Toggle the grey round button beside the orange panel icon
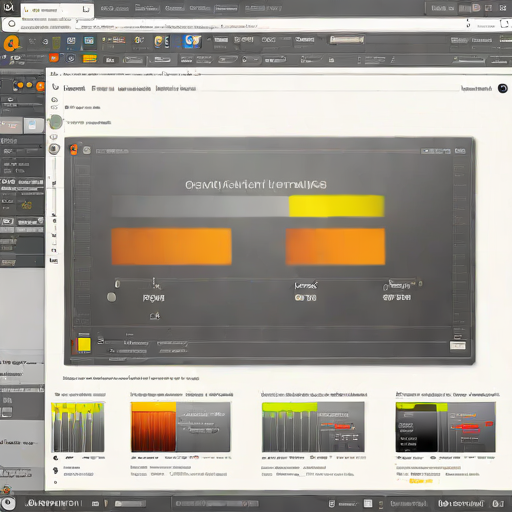 pyautogui.click(x=87, y=150)
